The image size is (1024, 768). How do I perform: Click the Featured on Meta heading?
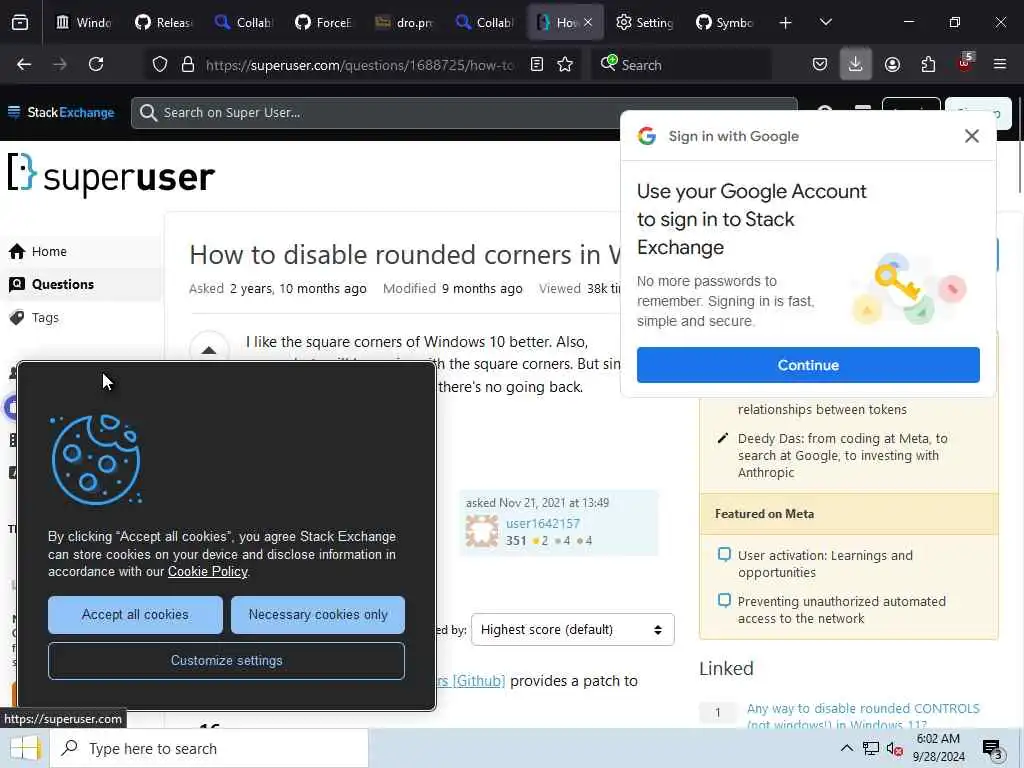click(764, 514)
